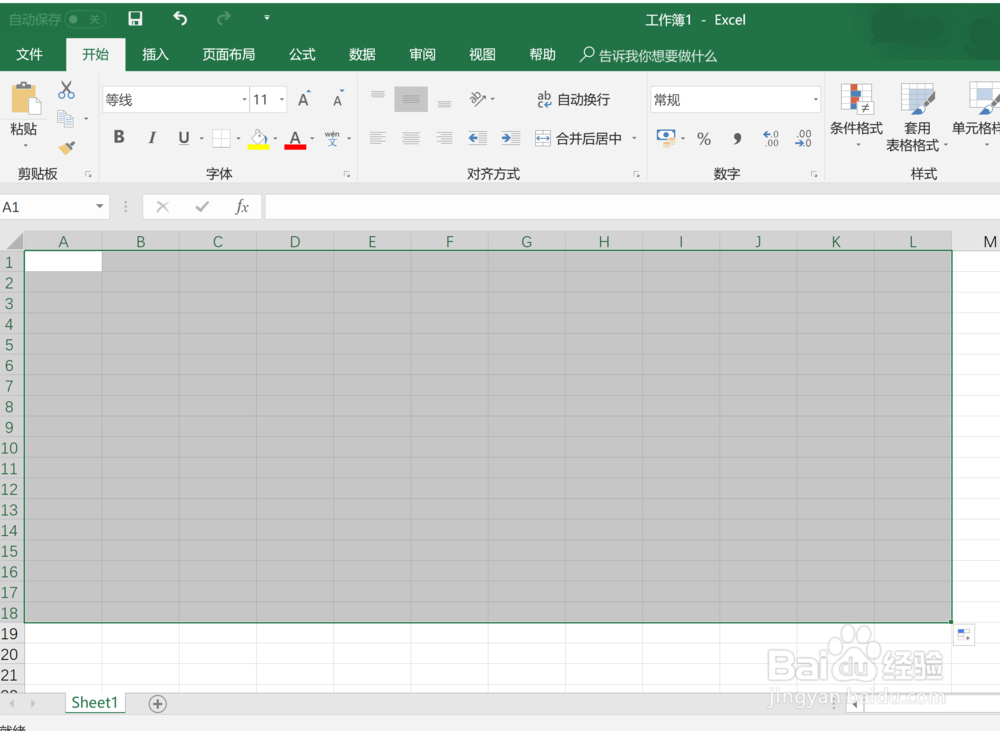Viewport: 1000px width, 731px height.
Task: Center text horizontally in cells
Action: [411, 138]
